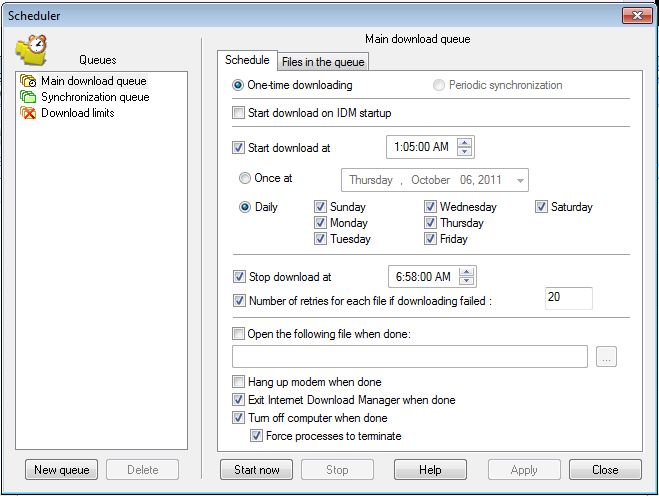Enable Start download on IDM startup
The width and height of the screenshot is (659, 496).
(238, 113)
